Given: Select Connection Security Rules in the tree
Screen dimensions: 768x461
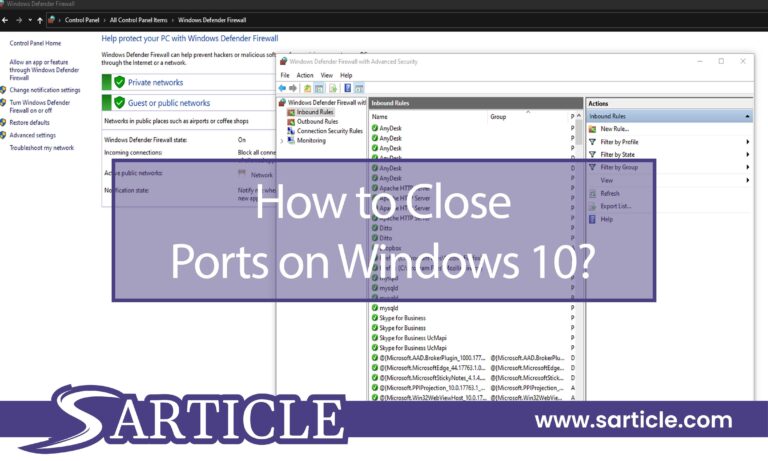Looking at the screenshot, I should (330, 131).
